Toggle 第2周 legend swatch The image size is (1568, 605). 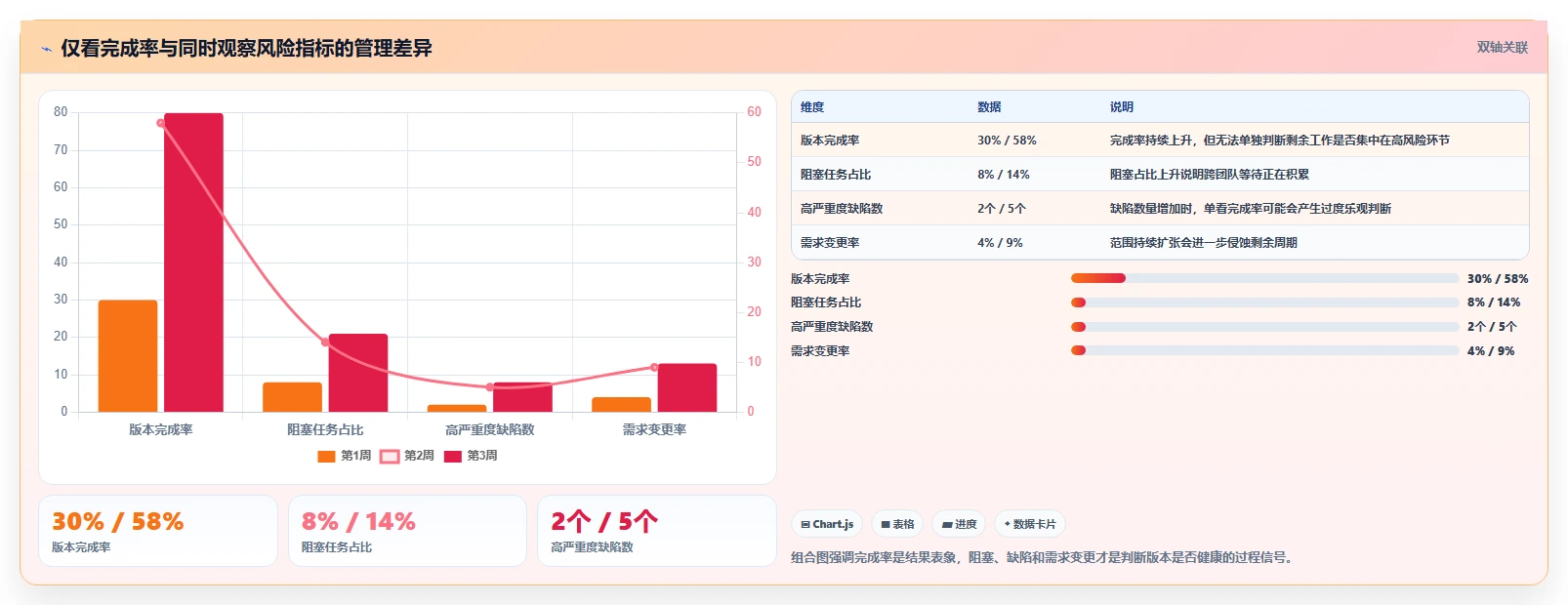[x=390, y=456]
